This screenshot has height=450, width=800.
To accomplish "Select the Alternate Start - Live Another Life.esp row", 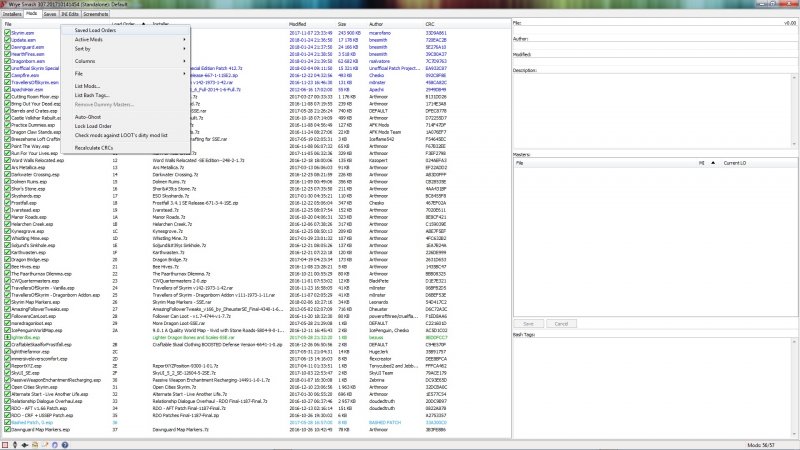I will pyautogui.click(x=257, y=394).
